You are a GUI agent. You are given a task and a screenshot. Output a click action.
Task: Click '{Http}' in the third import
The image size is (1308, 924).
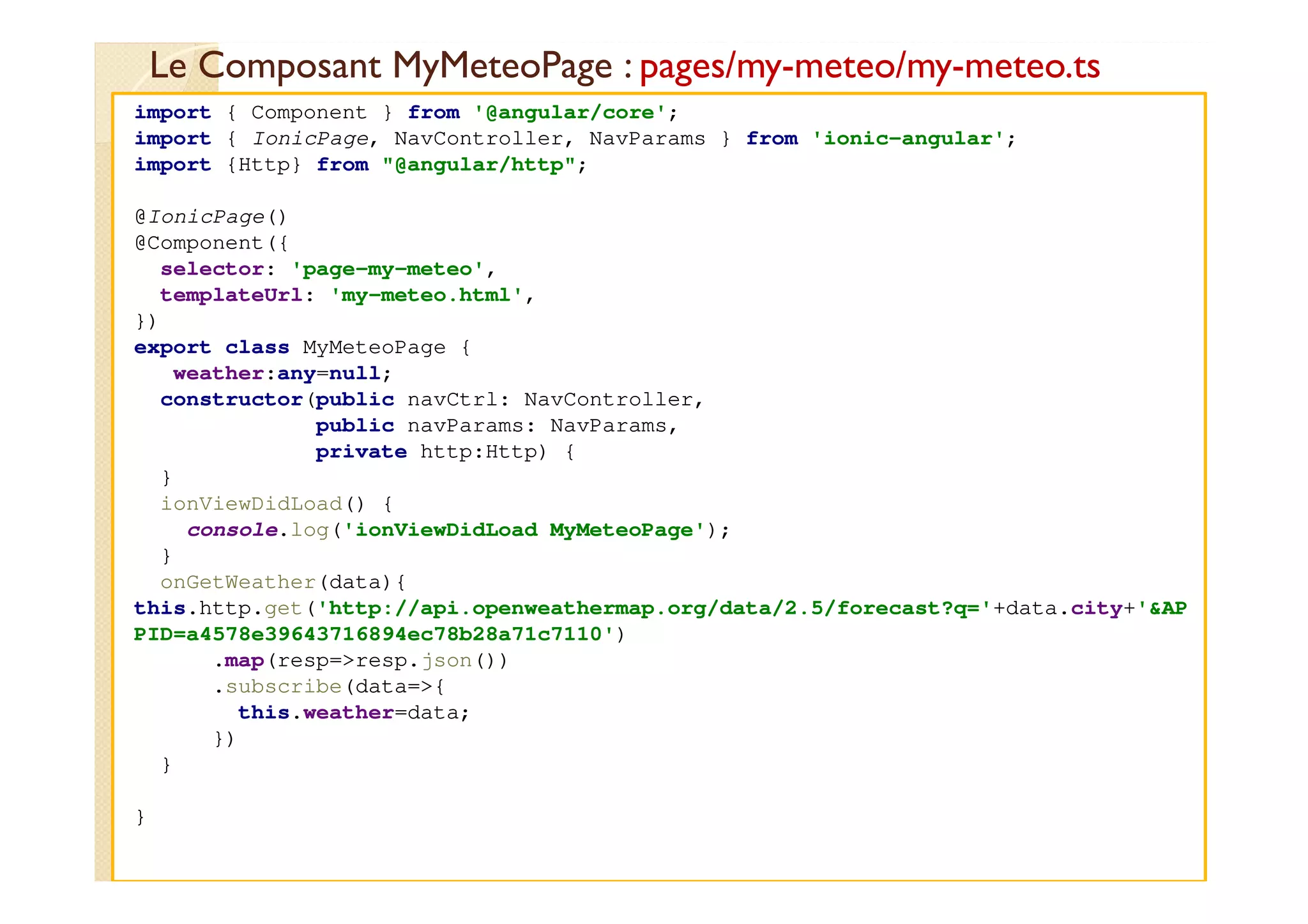(x=264, y=165)
